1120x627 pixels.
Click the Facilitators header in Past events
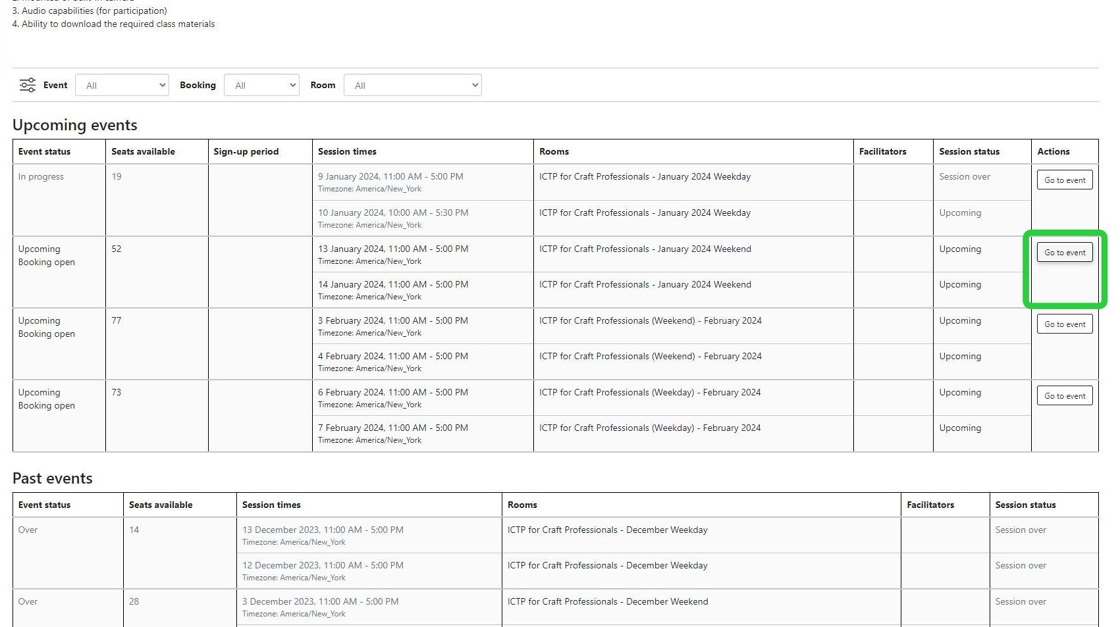click(x=930, y=505)
